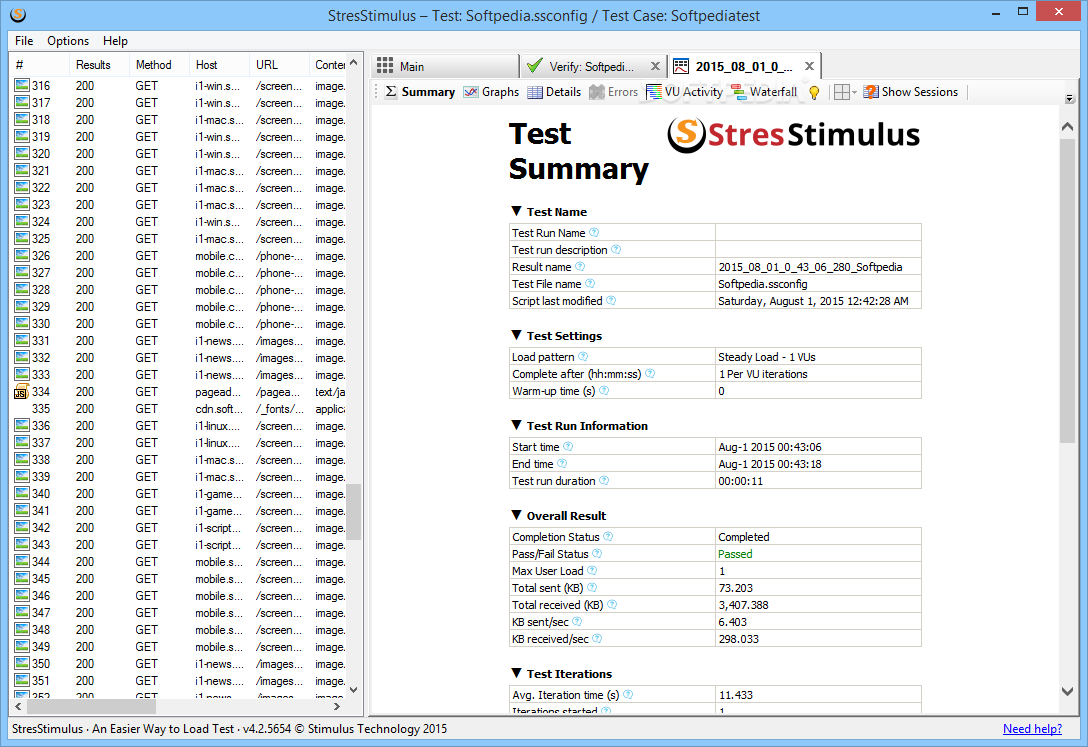Image resolution: width=1088 pixels, height=747 pixels.
Task: Click help icon beside End time
Action: [562, 463]
